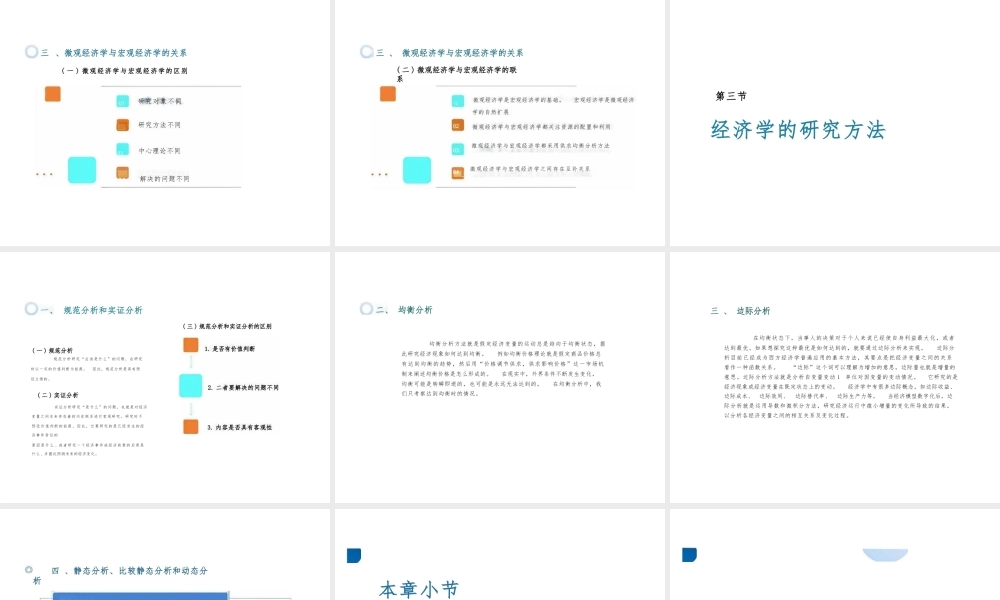Click the orange 02 icon beside 都关注资源的配置和利用

click(x=457, y=126)
